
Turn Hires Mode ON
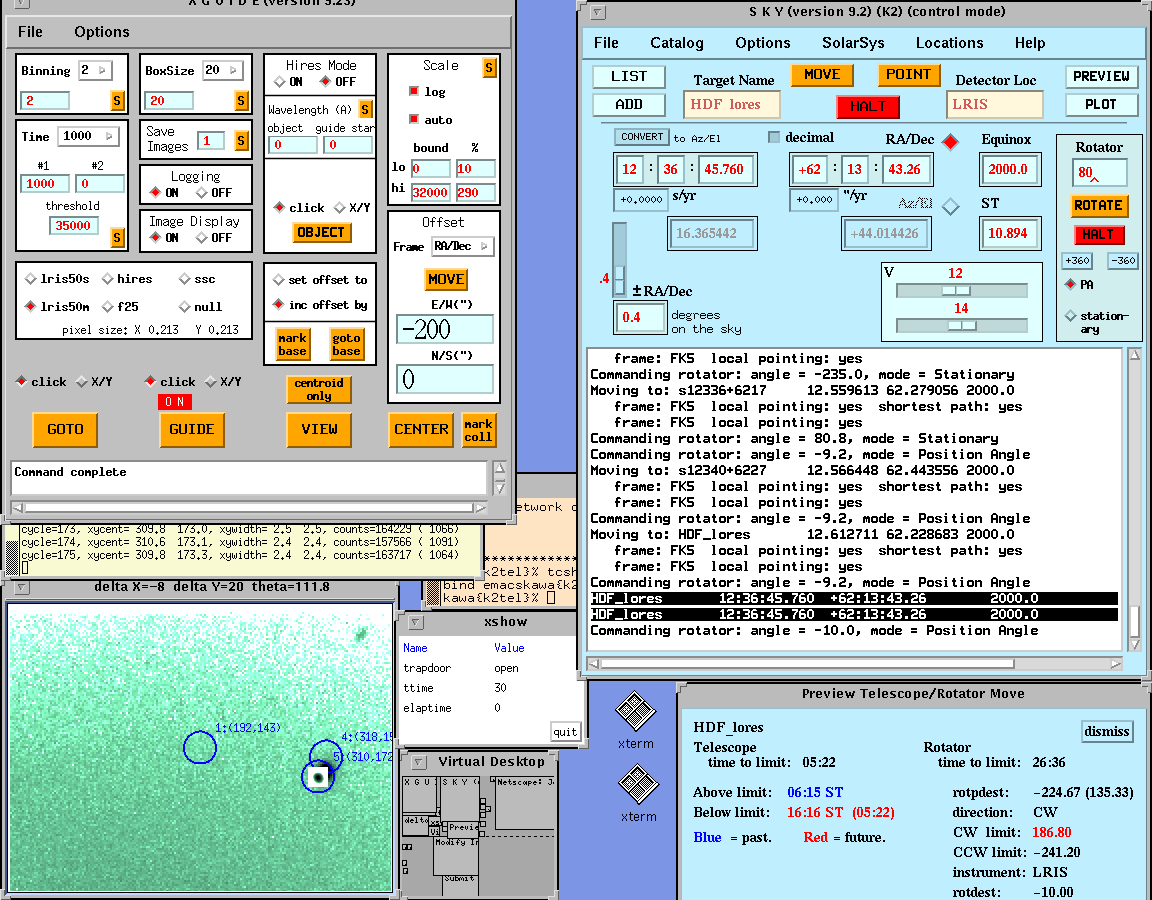pos(280,82)
